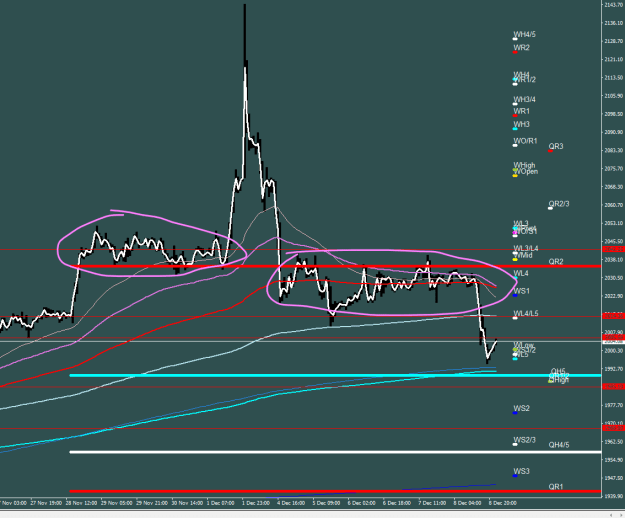Click the 8 Dec 04:00 time label
Viewport: 625px width, 518px height.
click(468, 503)
